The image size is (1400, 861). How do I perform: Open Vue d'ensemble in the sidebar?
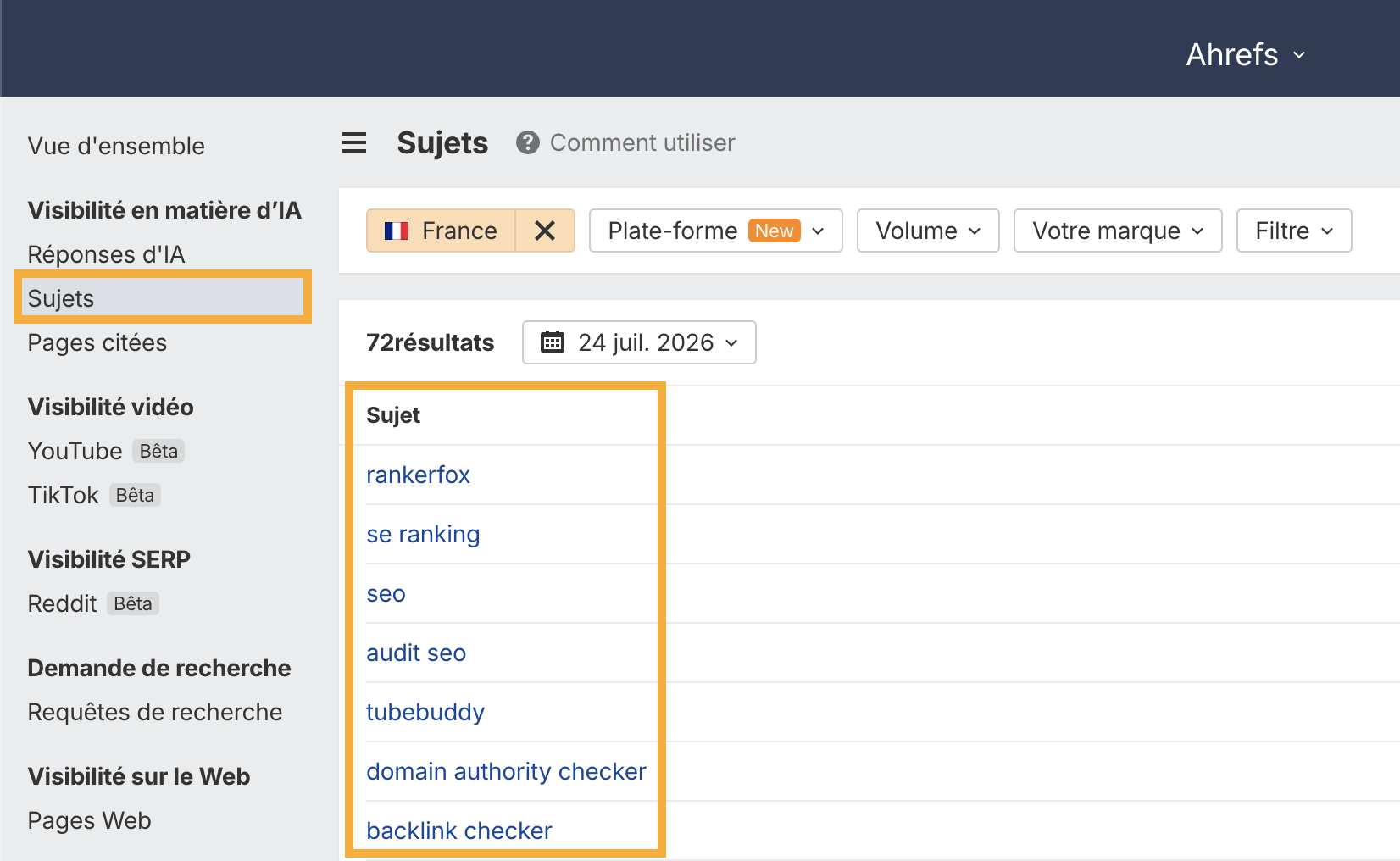coord(116,146)
